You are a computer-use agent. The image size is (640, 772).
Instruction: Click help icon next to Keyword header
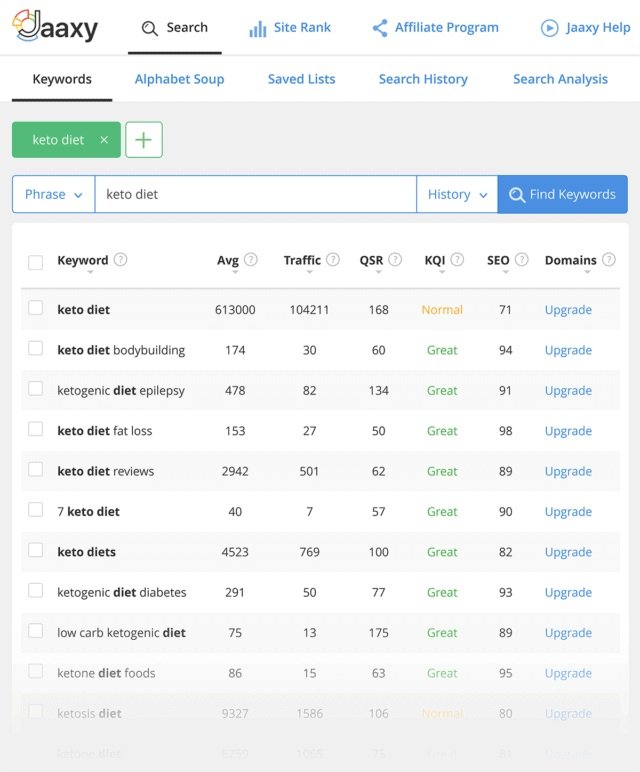121,260
